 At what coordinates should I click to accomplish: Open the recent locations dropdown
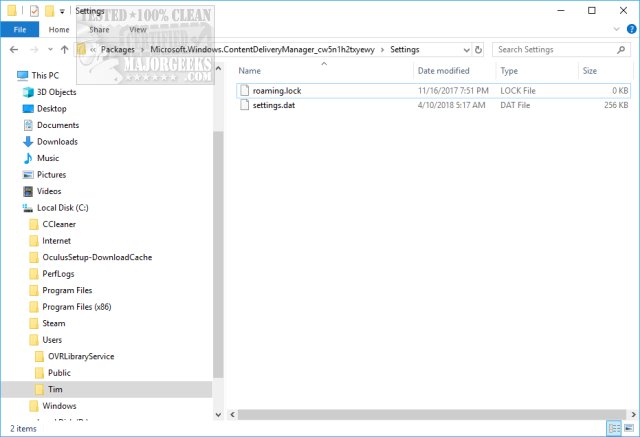click(50, 49)
